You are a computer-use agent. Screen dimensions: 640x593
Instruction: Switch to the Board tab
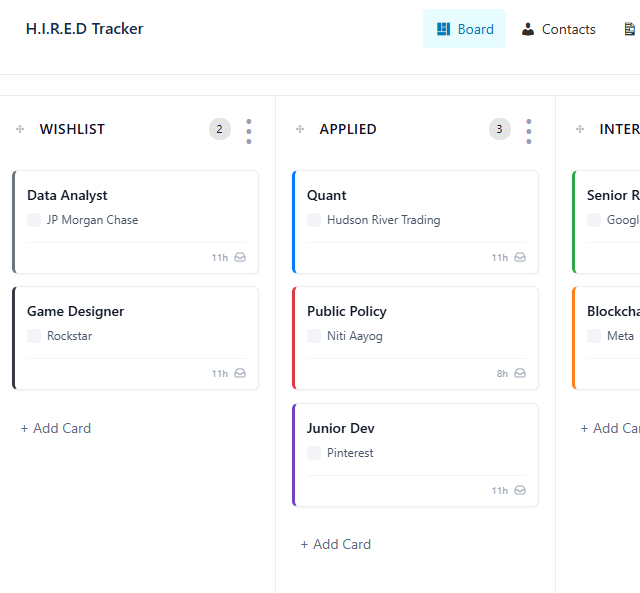click(x=464, y=29)
